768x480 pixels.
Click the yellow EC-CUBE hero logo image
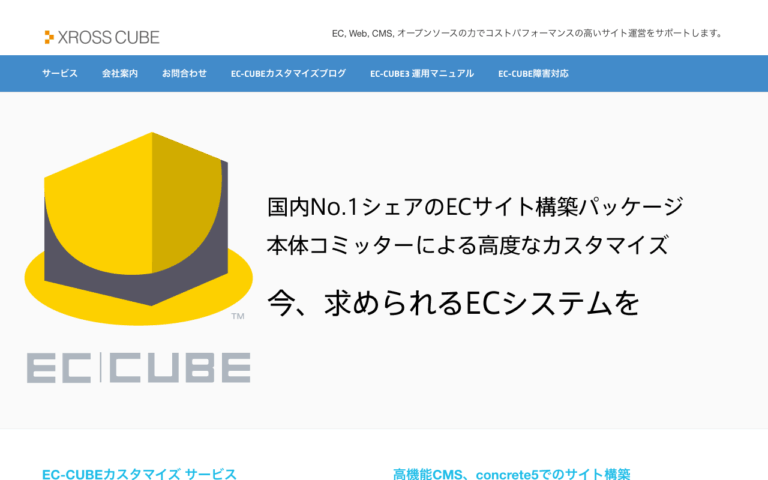(x=139, y=229)
